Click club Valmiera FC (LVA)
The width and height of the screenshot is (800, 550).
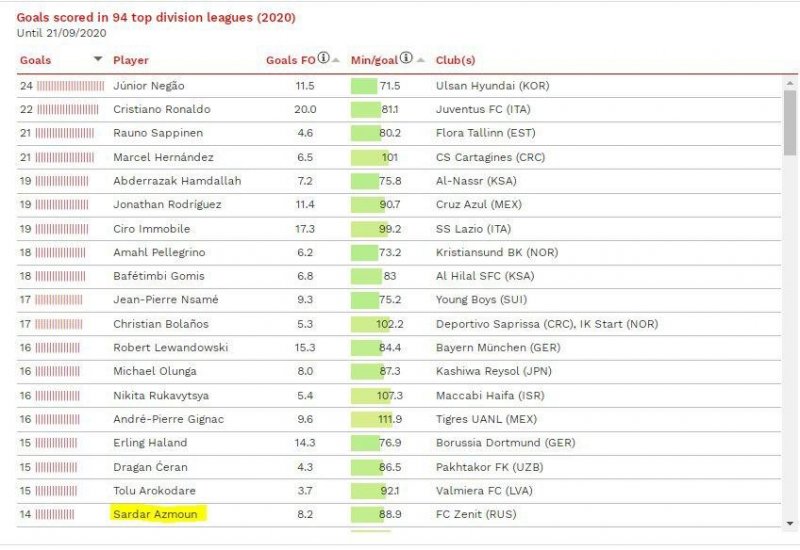tap(484, 490)
